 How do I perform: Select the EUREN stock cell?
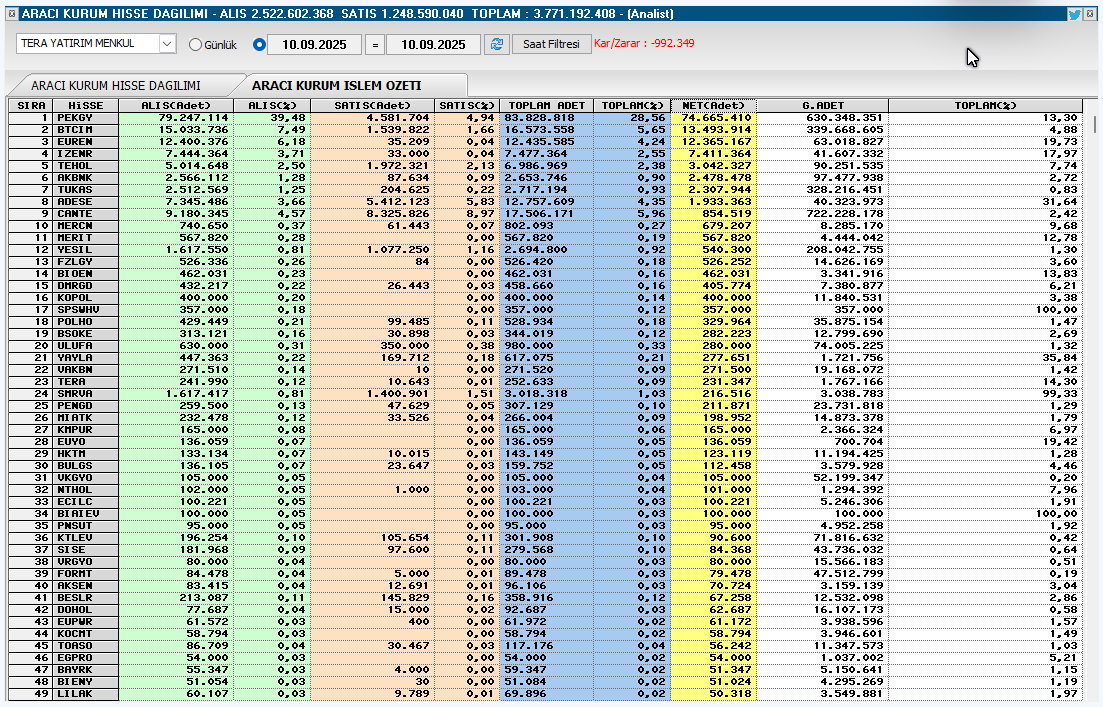[x=86, y=142]
